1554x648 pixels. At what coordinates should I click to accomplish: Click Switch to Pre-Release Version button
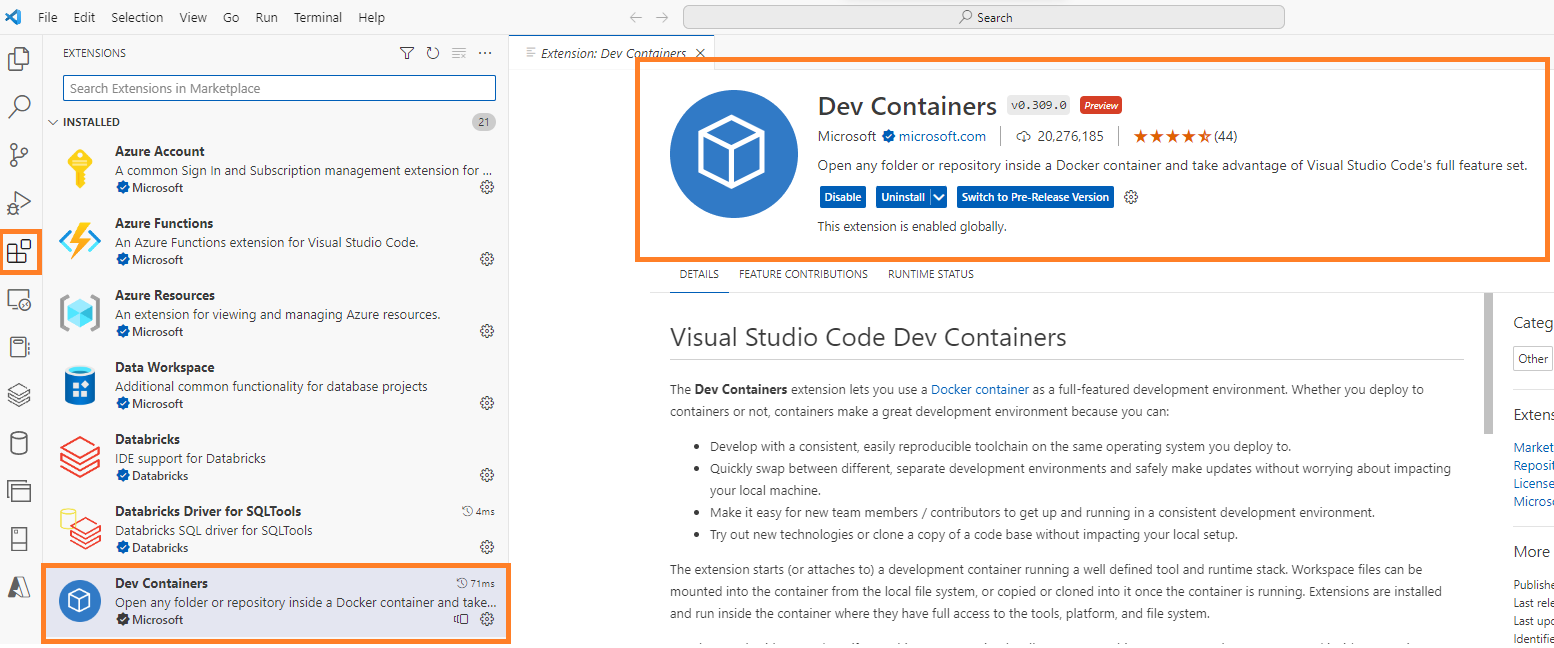(1035, 197)
